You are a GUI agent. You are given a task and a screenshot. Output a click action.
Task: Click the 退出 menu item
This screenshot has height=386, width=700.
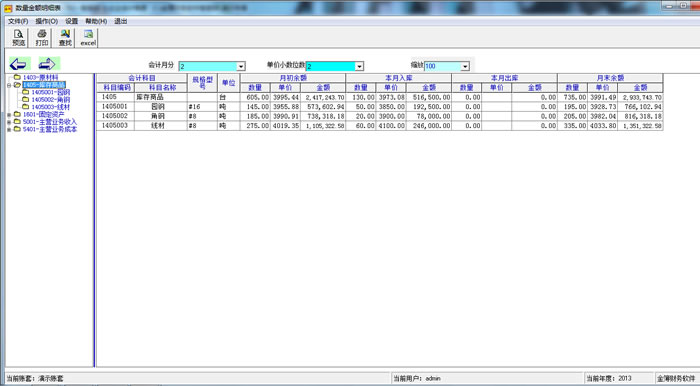pyautogui.click(x=121, y=21)
